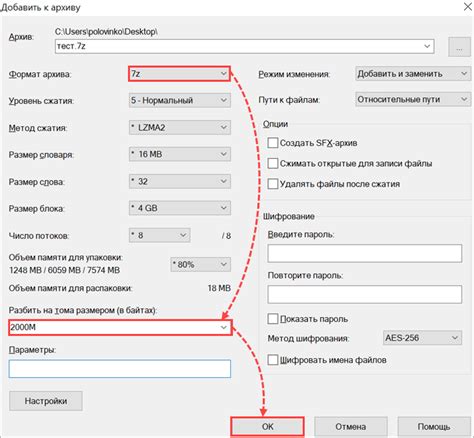Image resolution: width=474 pixels, height=438 pixels.
Task: Open the word size 32 dropdown
Action: (179, 181)
